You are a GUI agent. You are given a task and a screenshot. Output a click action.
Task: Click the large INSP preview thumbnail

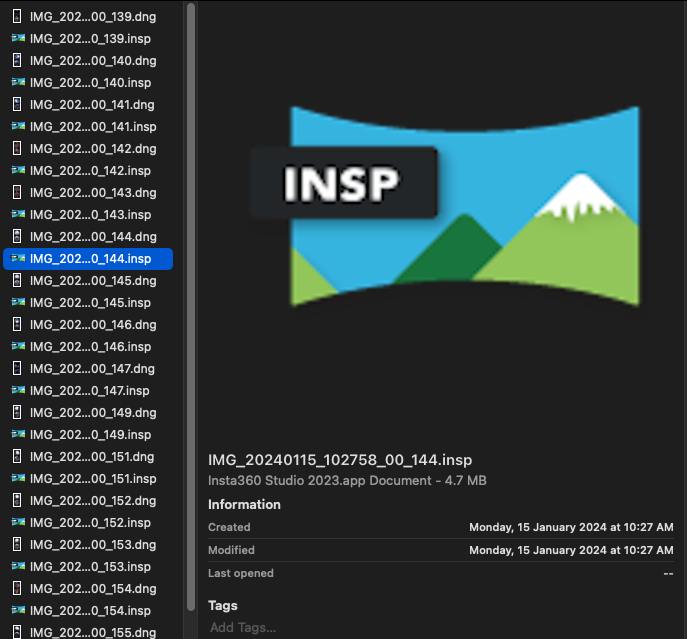pos(445,206)
